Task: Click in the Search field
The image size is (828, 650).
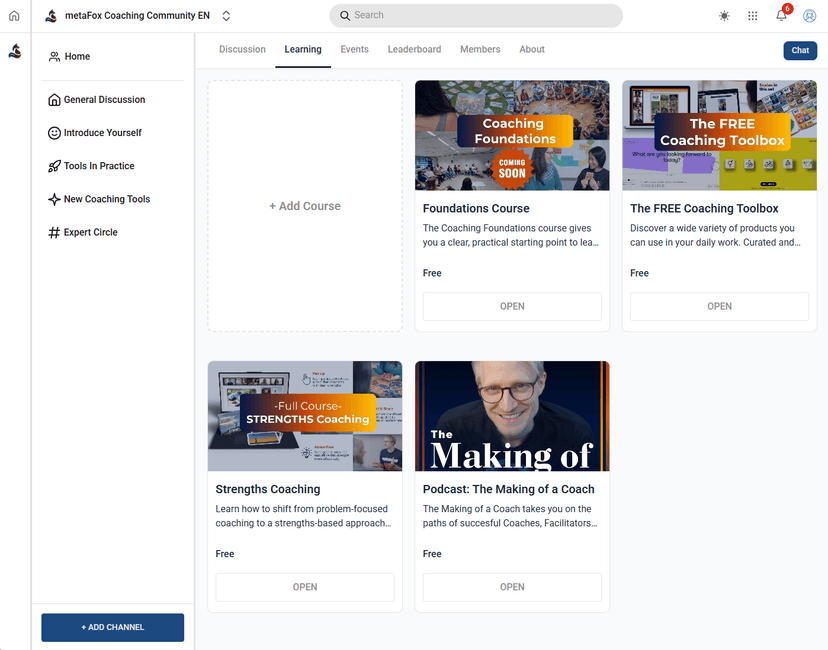Action: click(x=476, y=16)
